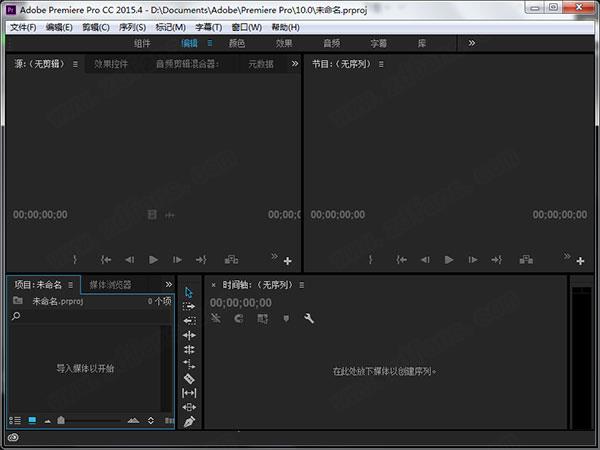This screenshot has height=450, width=600.
Task: Open Program panel menu icon
Action: 381,64
